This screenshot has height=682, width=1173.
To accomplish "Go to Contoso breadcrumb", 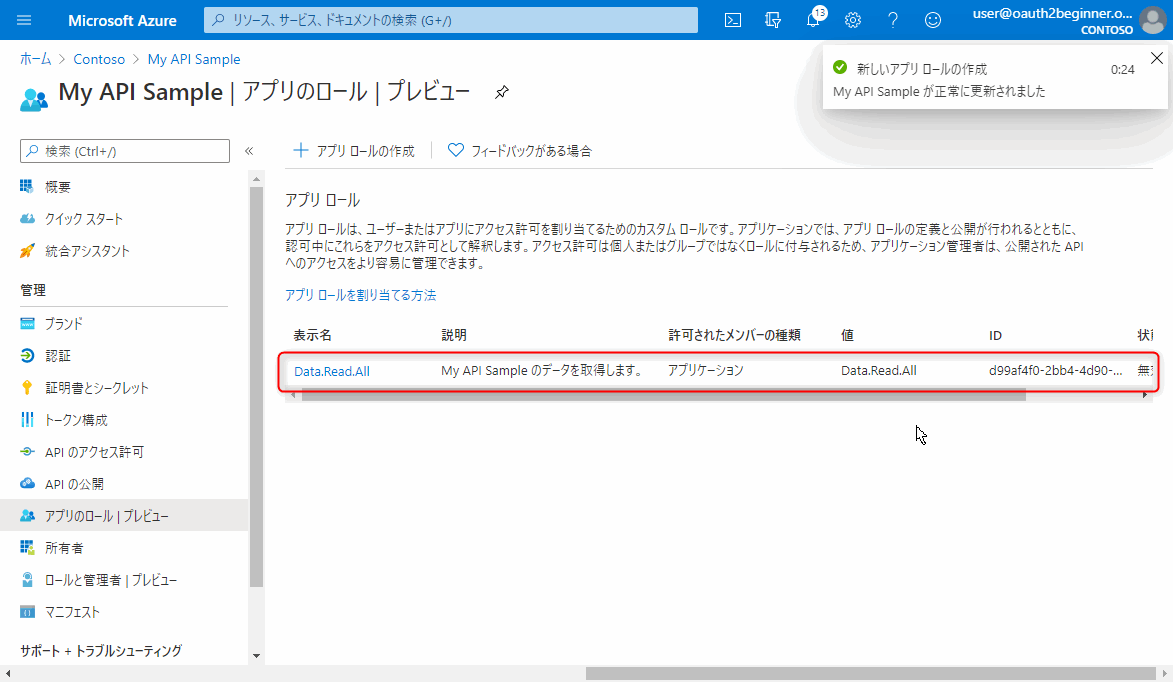I will tap(99, 59).
